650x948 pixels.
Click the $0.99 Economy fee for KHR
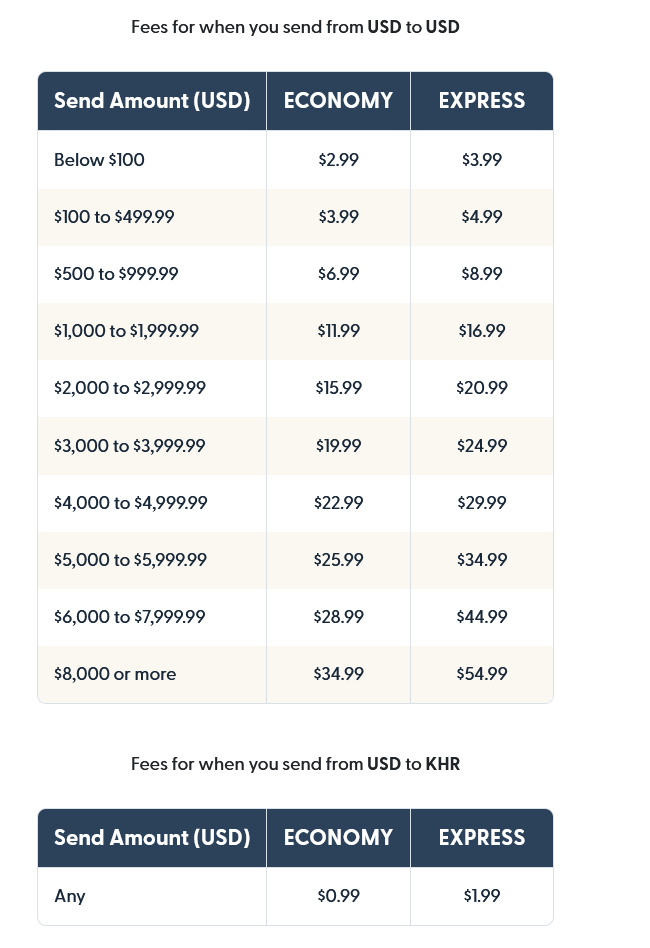tap(338, 896)
